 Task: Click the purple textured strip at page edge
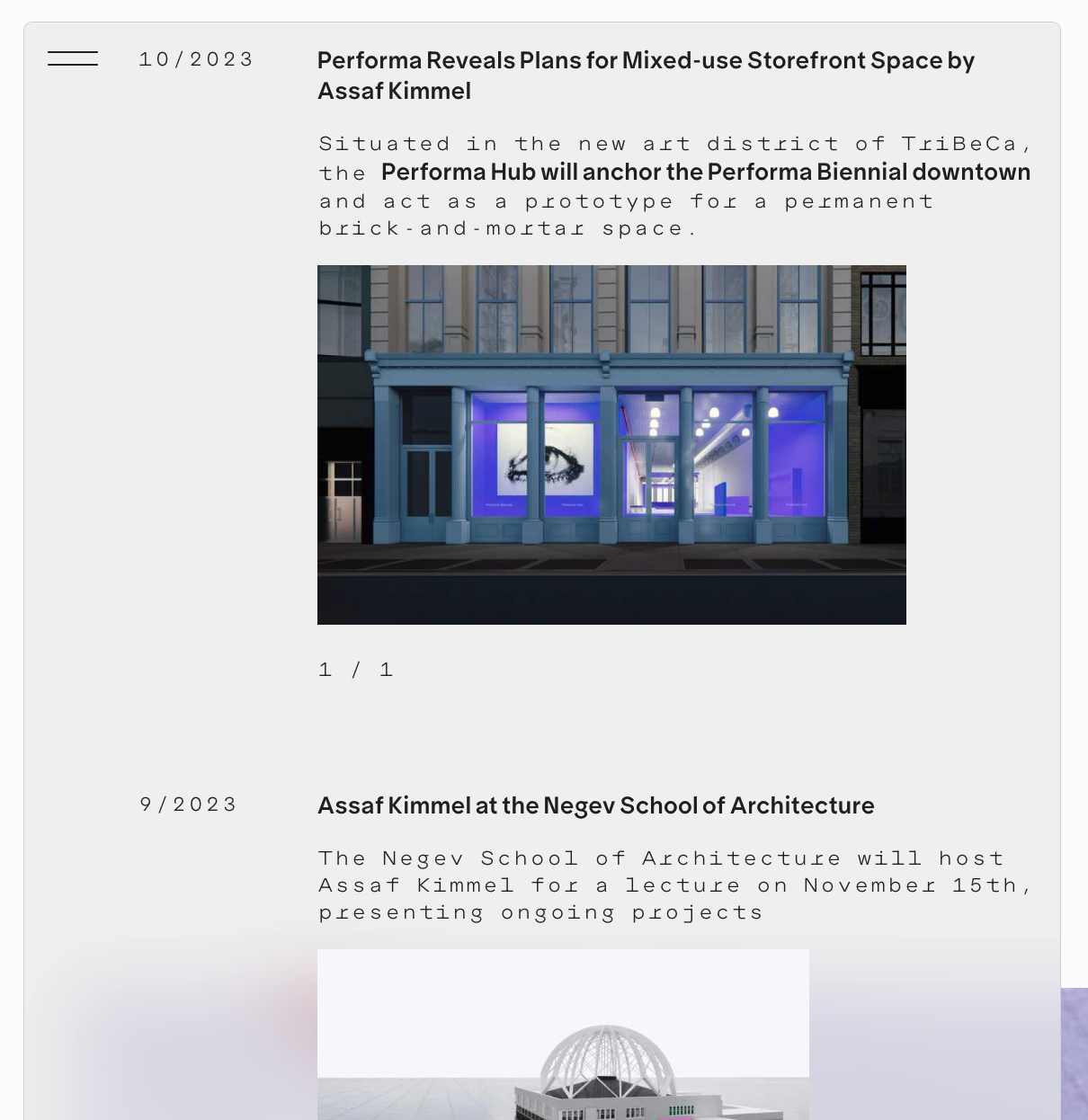click(1075, 1053)
